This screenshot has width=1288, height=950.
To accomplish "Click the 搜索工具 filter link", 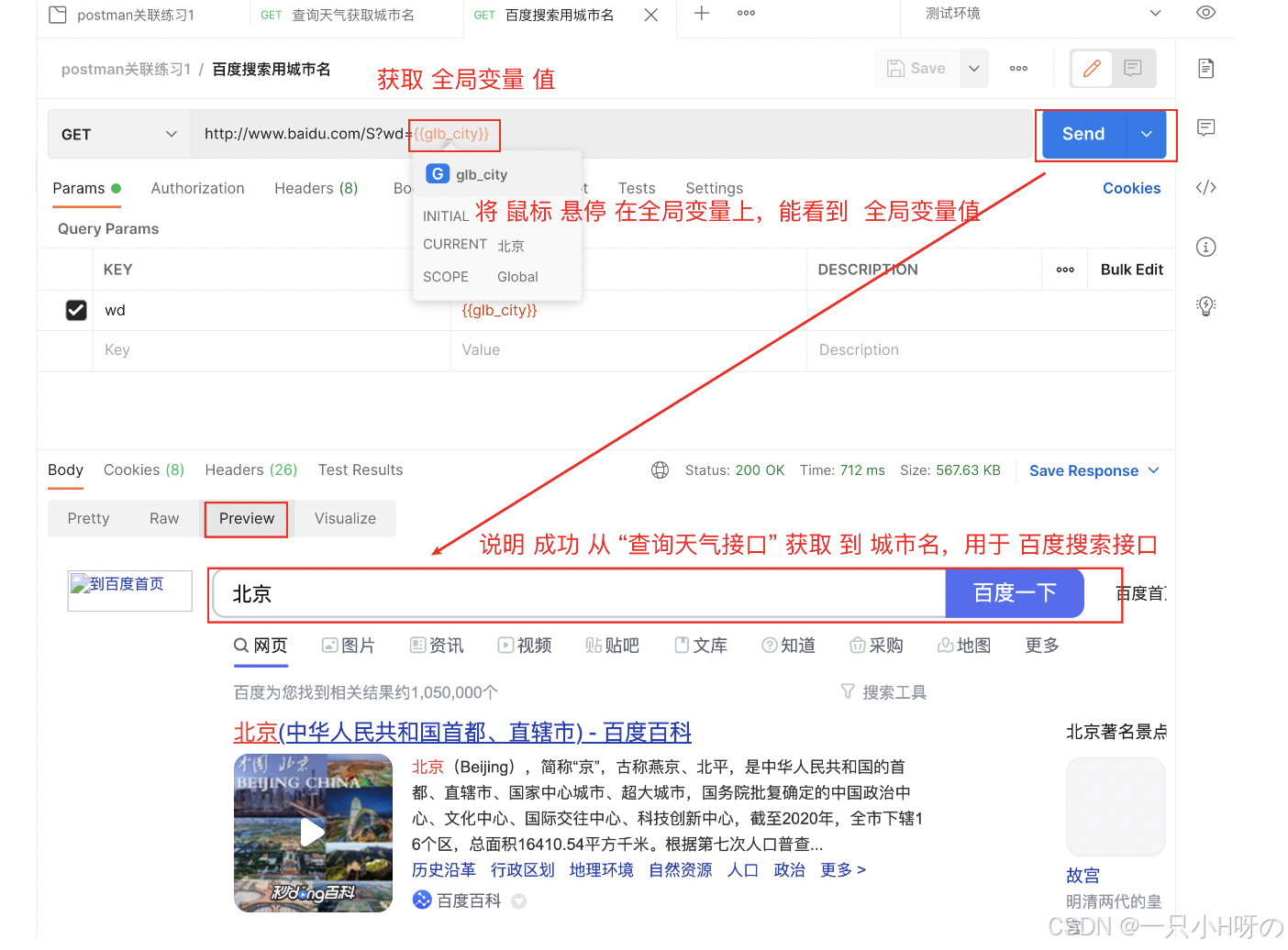I will pyautogui.click(x=883, y=692).
